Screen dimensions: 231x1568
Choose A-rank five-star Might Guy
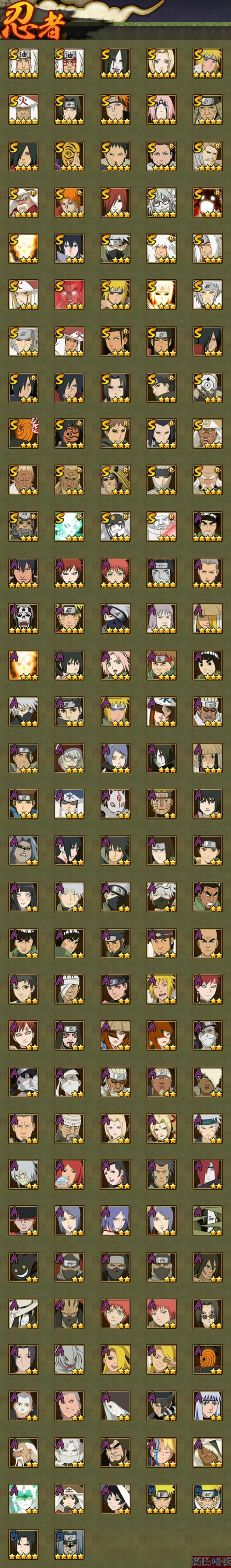pos(208,526)
